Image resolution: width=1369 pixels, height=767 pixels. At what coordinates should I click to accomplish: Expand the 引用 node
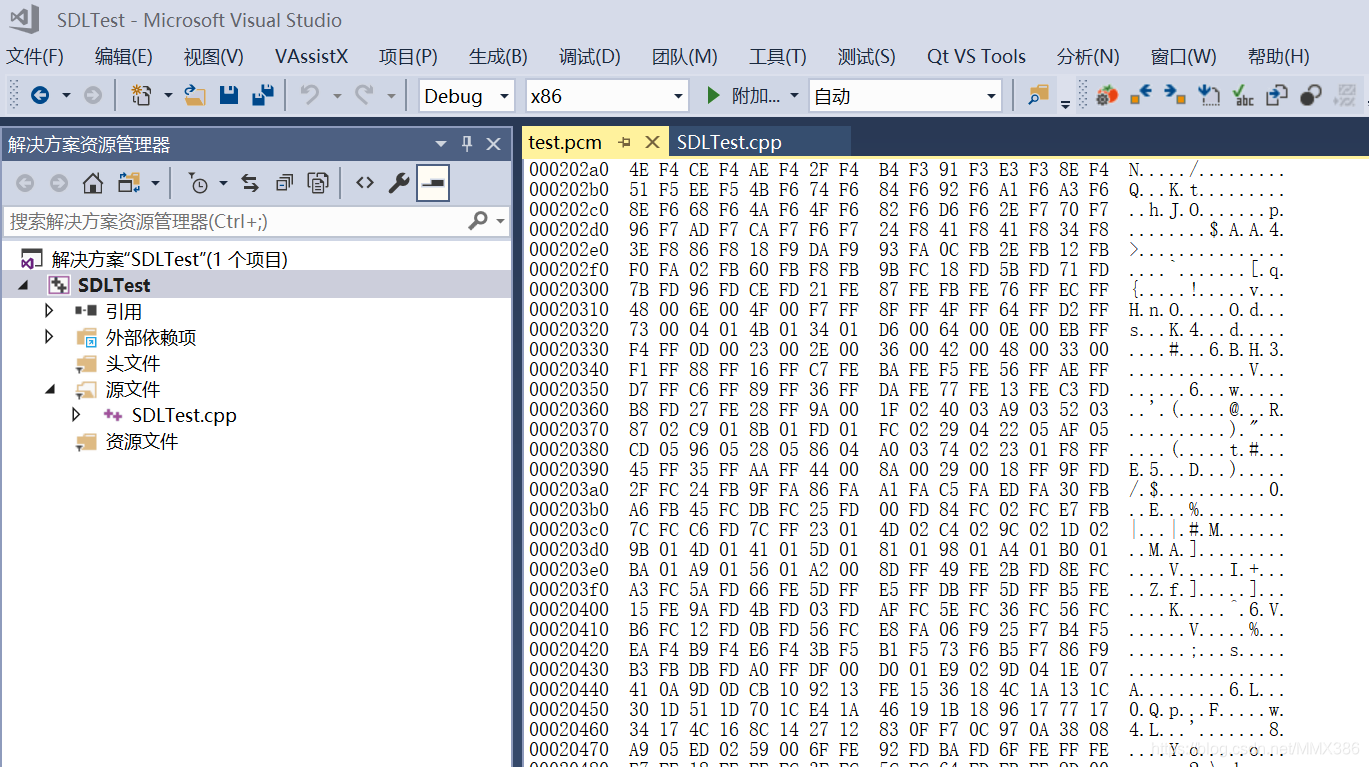tap(49, 311)
